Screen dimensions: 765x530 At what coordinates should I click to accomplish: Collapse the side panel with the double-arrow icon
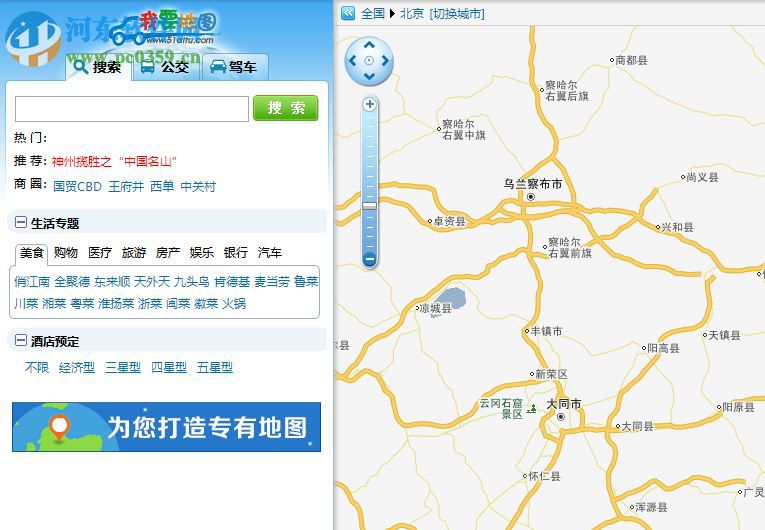pos(347,13)
